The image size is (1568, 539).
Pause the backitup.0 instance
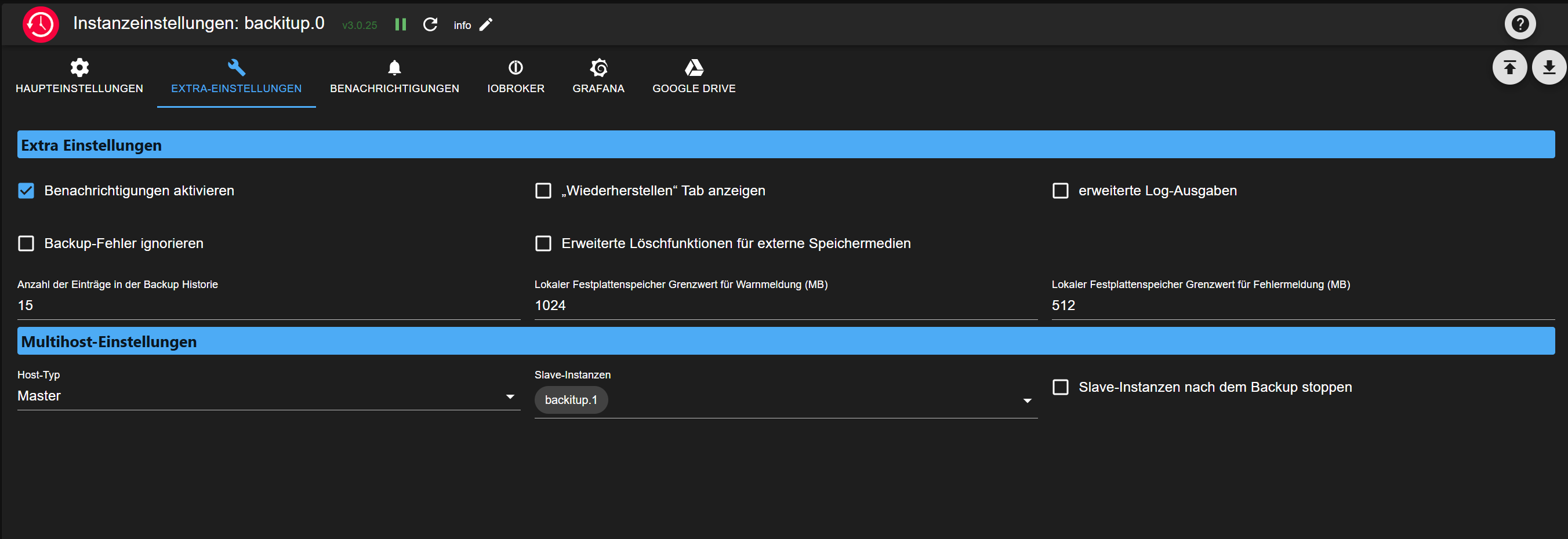(401, 25)
